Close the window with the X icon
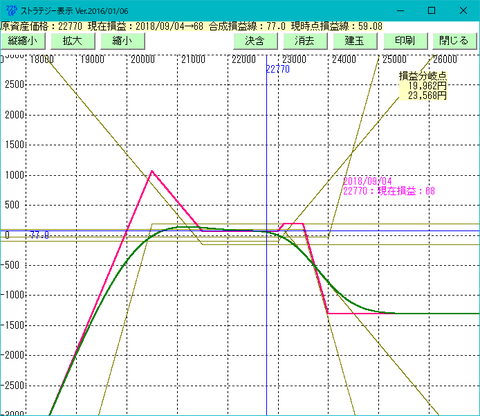Image resolution: width=480 pixels, height=416 pixels. point(463,11)
